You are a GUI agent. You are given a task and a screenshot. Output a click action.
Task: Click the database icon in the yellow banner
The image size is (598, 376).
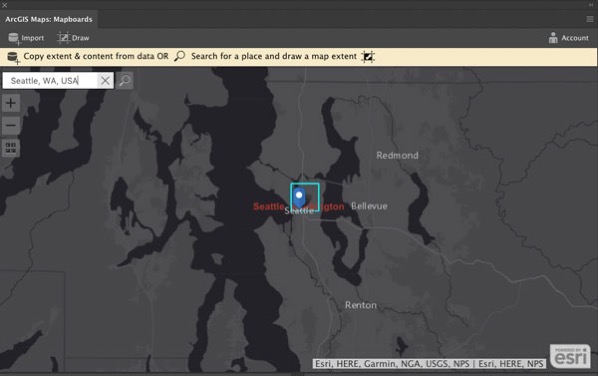click(13, 58)
